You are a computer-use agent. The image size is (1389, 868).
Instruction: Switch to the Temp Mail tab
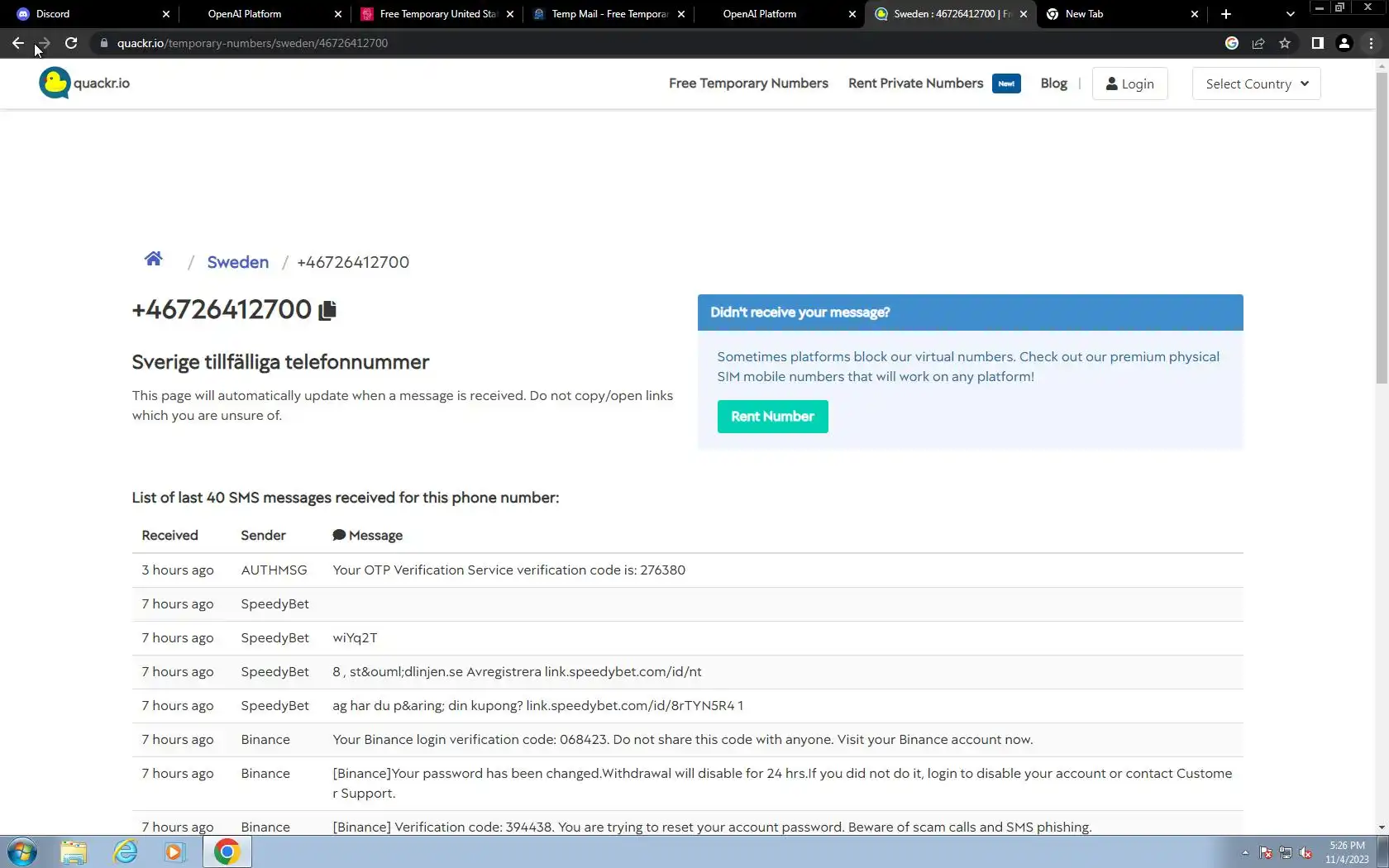pos(609,14)
